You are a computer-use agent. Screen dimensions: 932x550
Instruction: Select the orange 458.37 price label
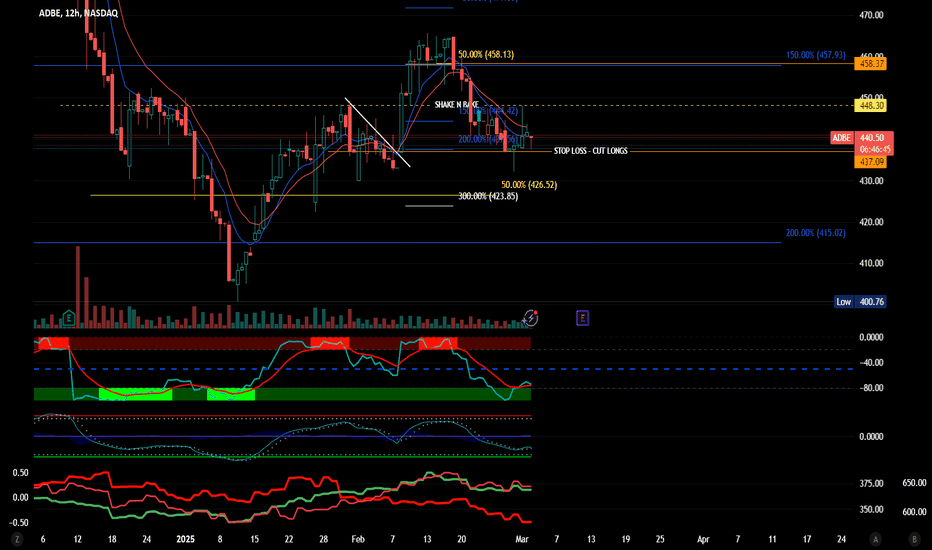point(871,63)
